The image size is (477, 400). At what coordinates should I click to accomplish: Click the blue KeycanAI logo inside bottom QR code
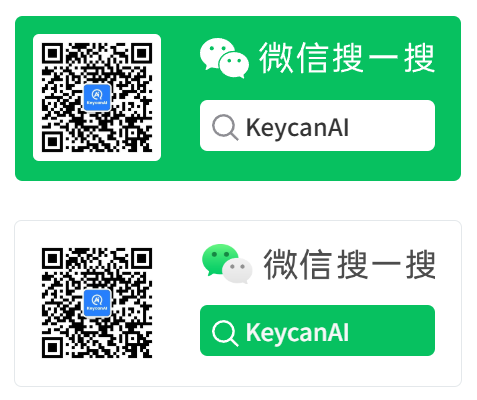coord(97,303)
